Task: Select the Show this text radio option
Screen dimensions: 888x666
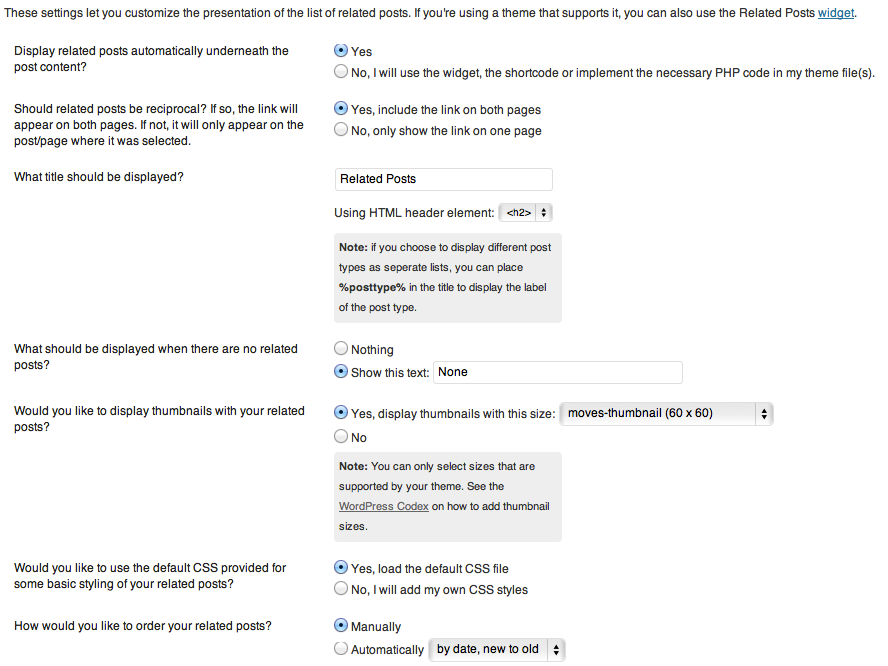Action: pos(342,372)
